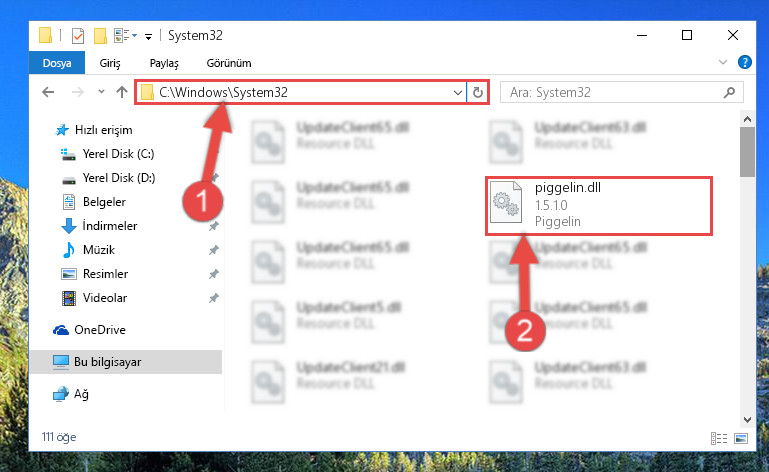Unpin Müzik using its pin icon
This screenshot has height=472, width=769.
click(x=213, y=250)
